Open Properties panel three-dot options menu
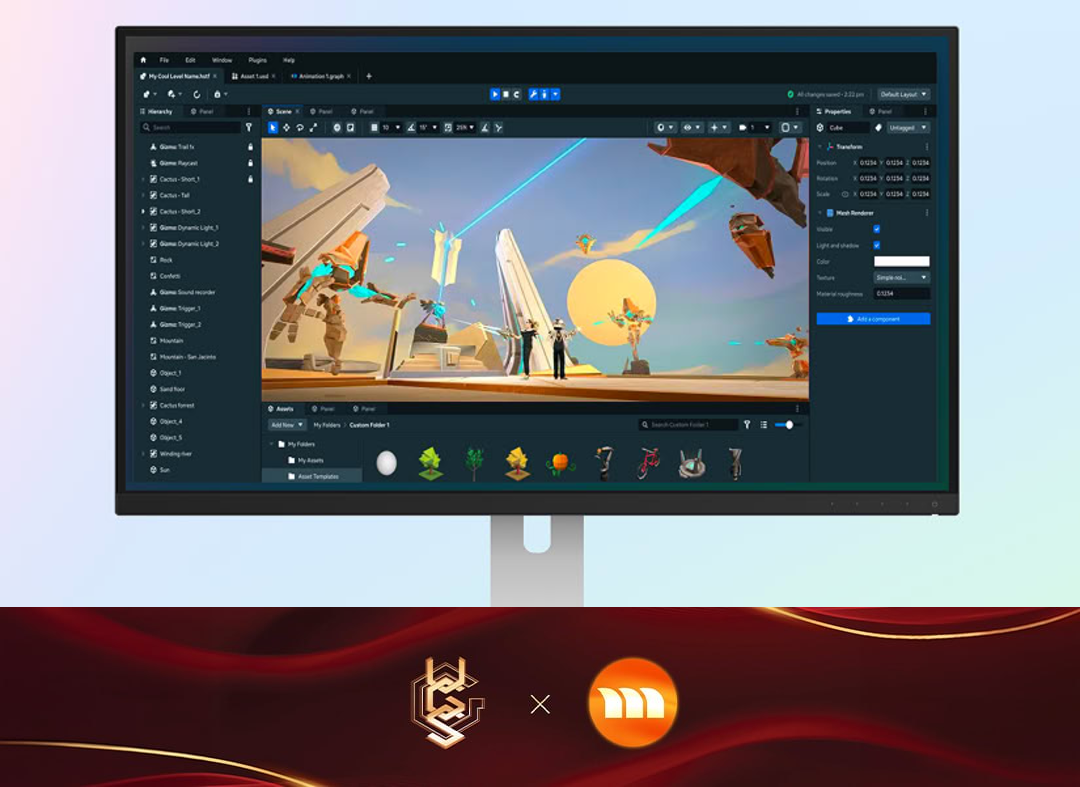Screen dimensions: 1080x787 (925, 111)
